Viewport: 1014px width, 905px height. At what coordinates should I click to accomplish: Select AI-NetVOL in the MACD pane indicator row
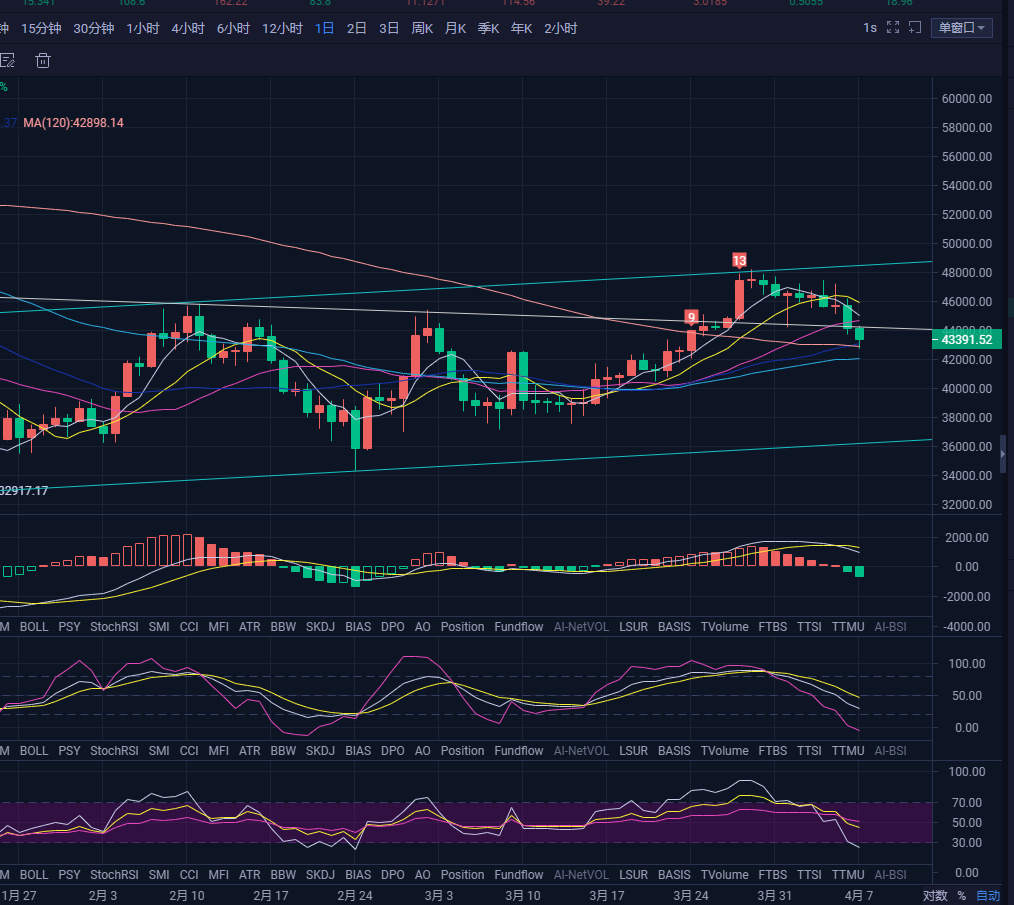pos(581,627)
